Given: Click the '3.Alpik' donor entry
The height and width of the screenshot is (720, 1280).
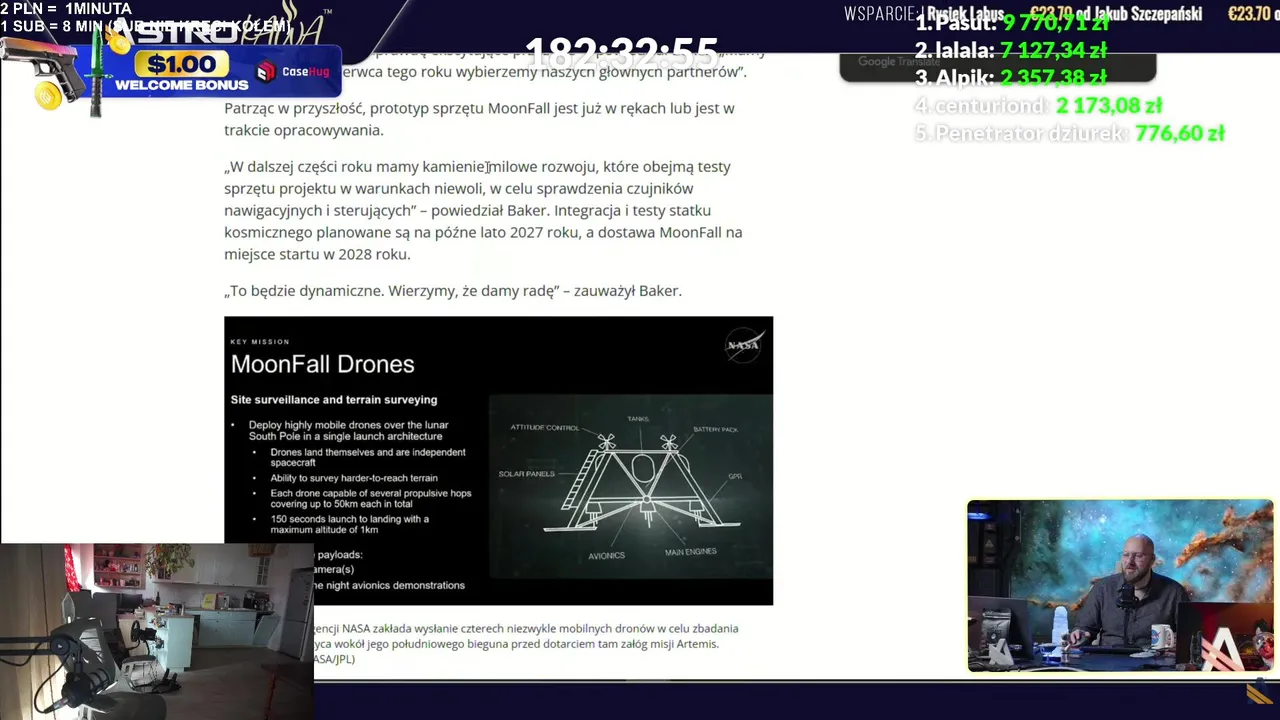Looking at the screenshot, I should coord(1010,78).
